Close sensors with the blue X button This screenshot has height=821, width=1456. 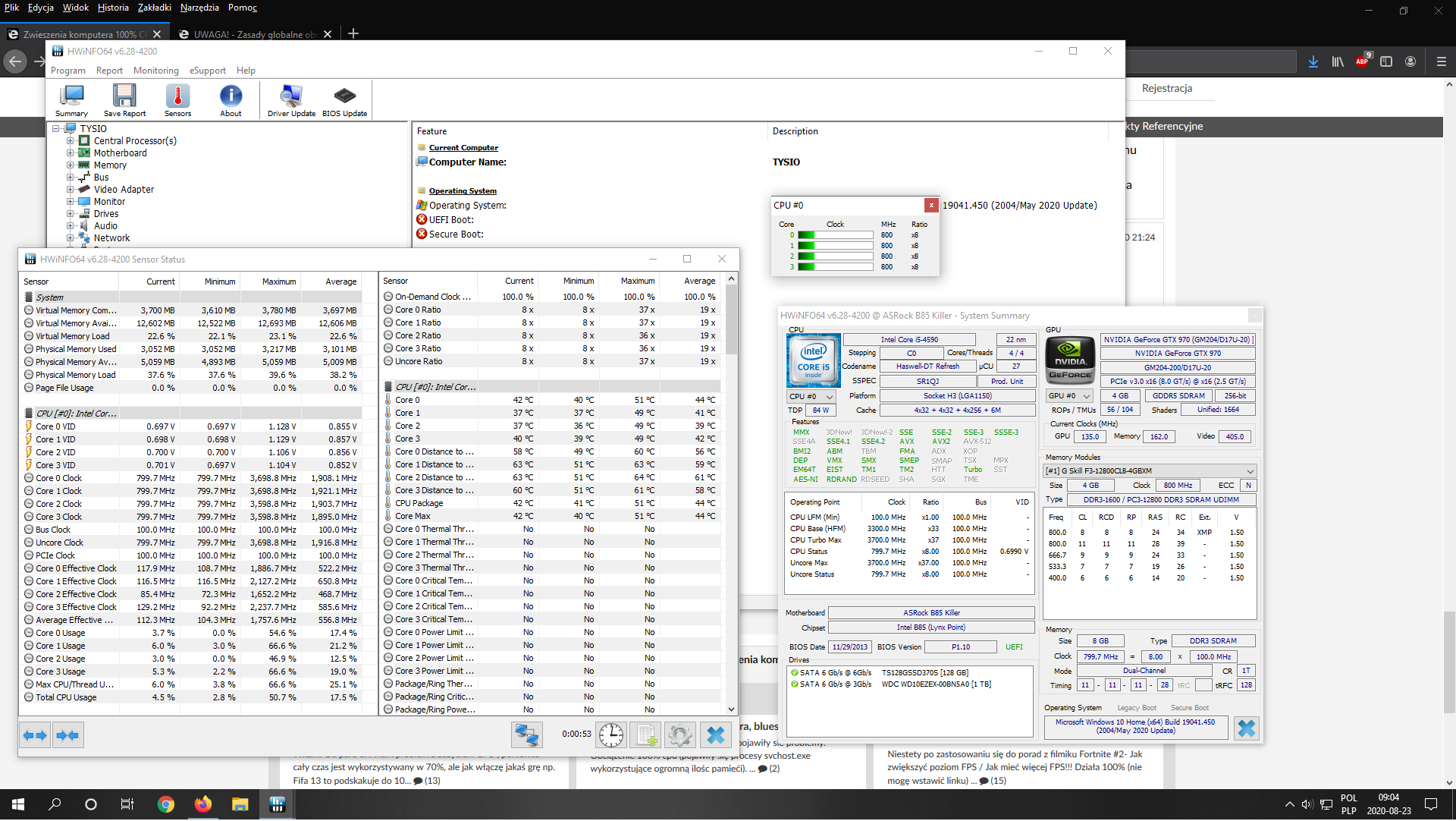click(715, 734)
